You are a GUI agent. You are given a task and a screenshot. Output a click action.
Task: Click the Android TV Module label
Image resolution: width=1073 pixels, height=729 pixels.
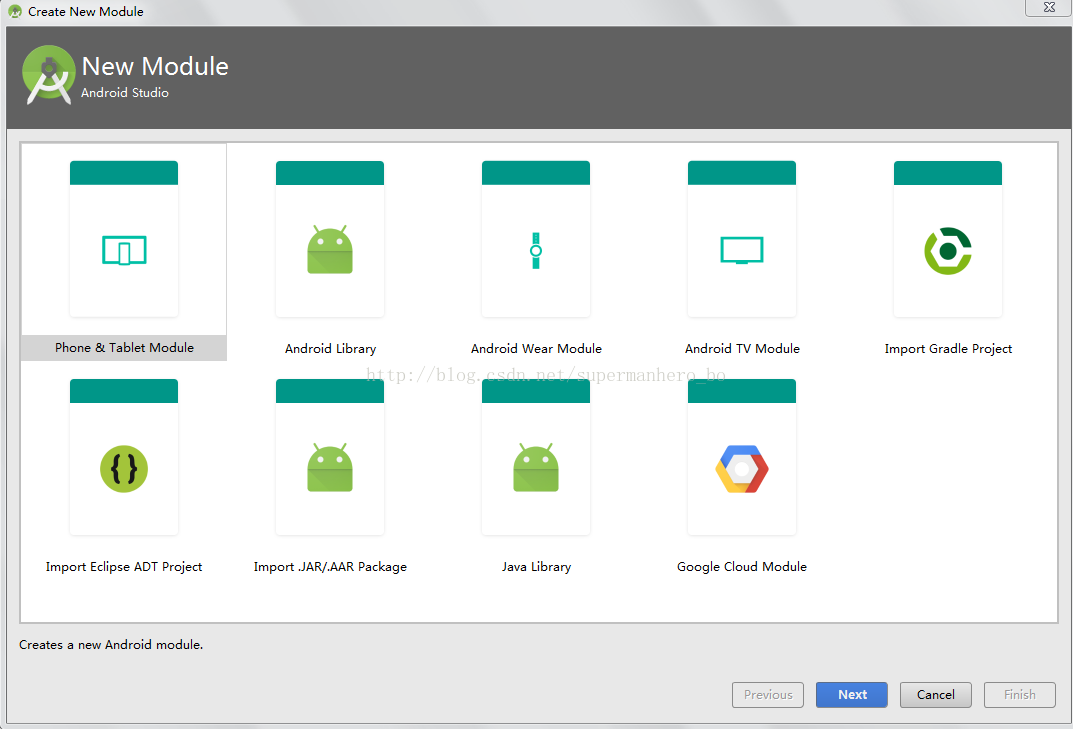(x=742, y=348)
